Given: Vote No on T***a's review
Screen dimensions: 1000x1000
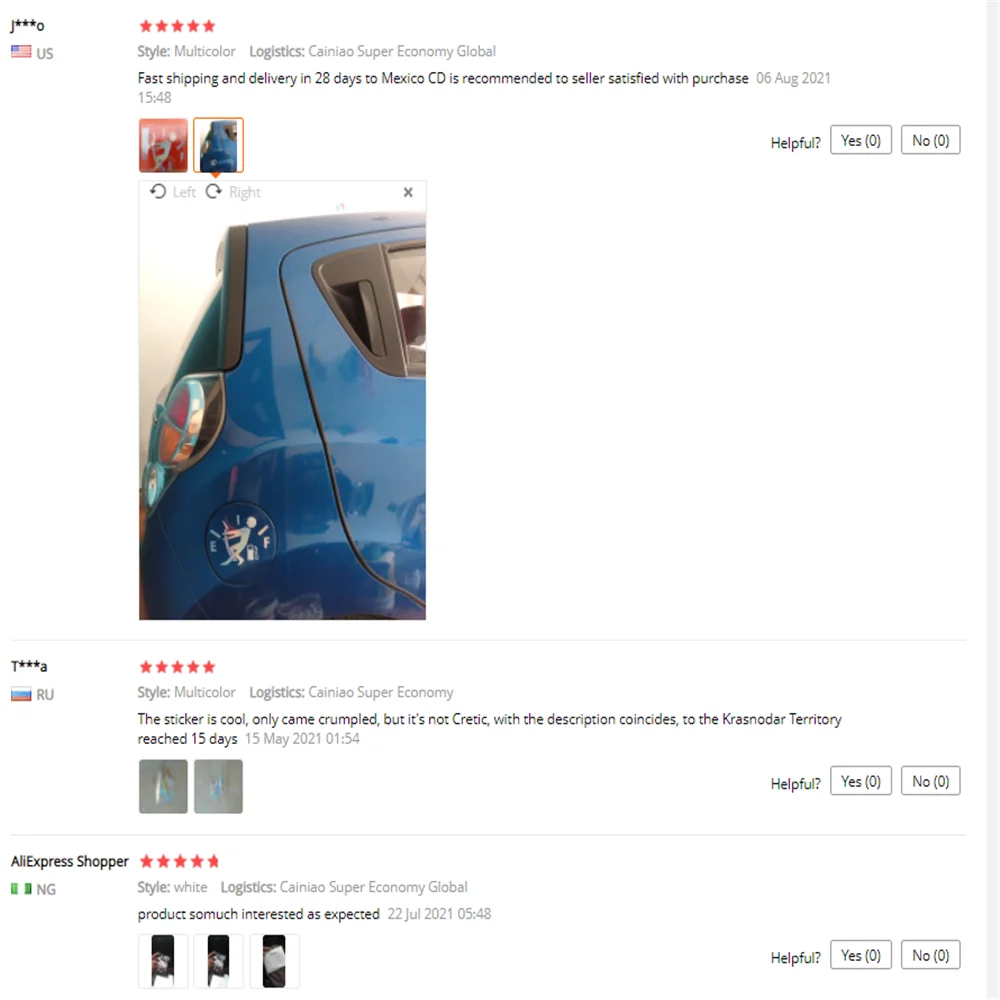Looking at the screenshot, I should point(930,781).
